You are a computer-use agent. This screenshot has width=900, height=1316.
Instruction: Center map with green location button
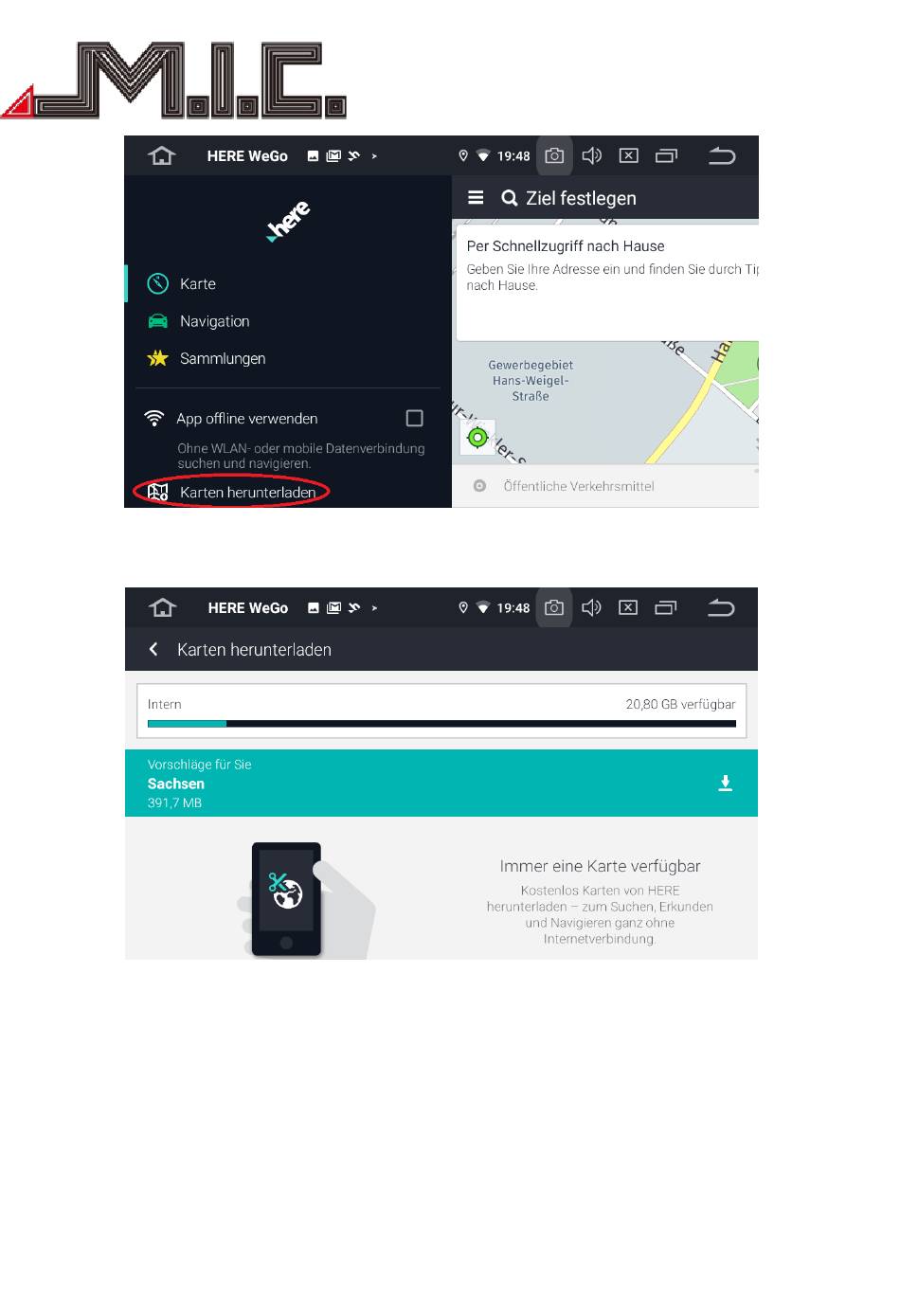tap(477, 437)
